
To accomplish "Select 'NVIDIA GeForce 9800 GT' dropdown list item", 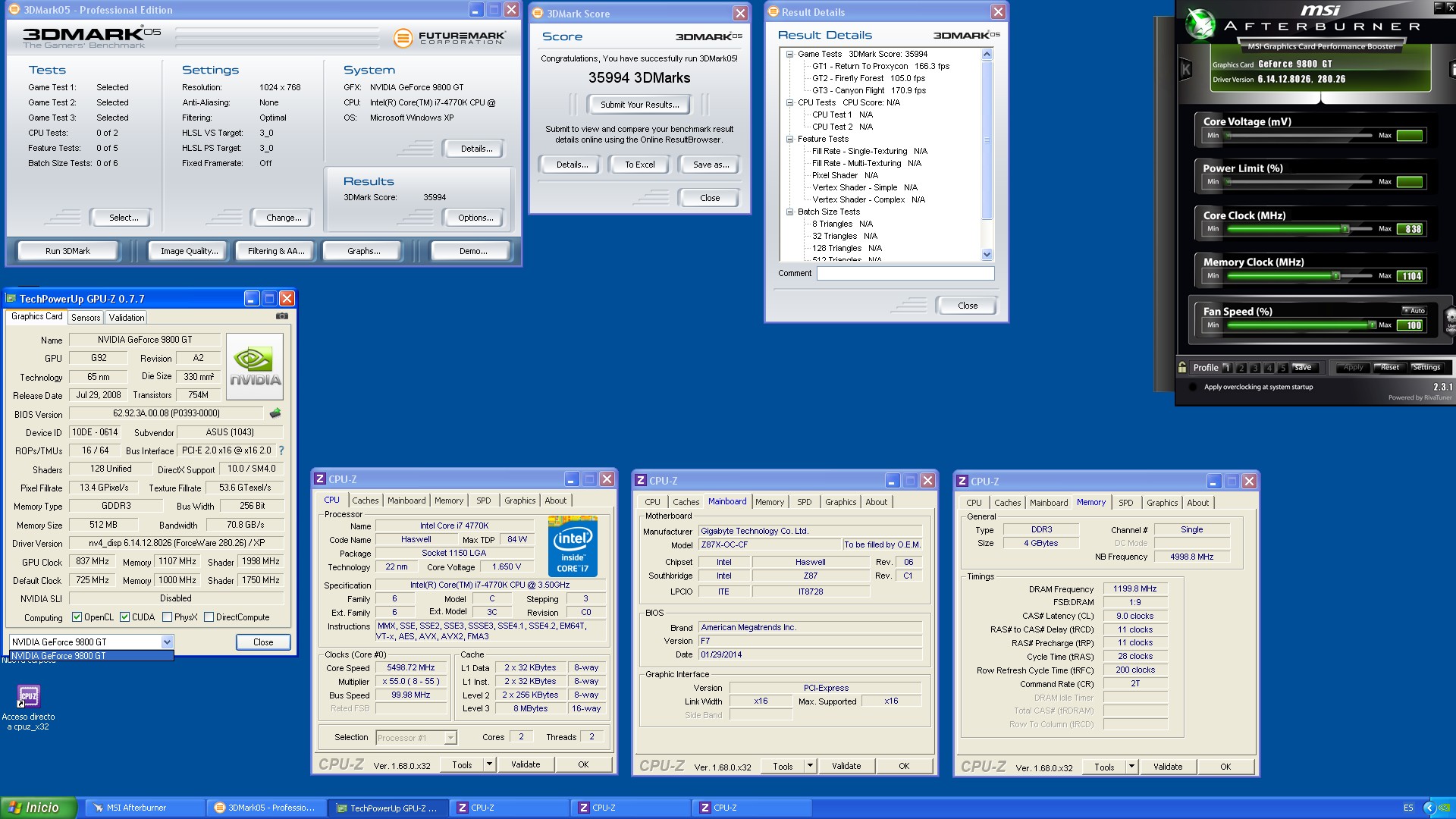I will point(91,656).
